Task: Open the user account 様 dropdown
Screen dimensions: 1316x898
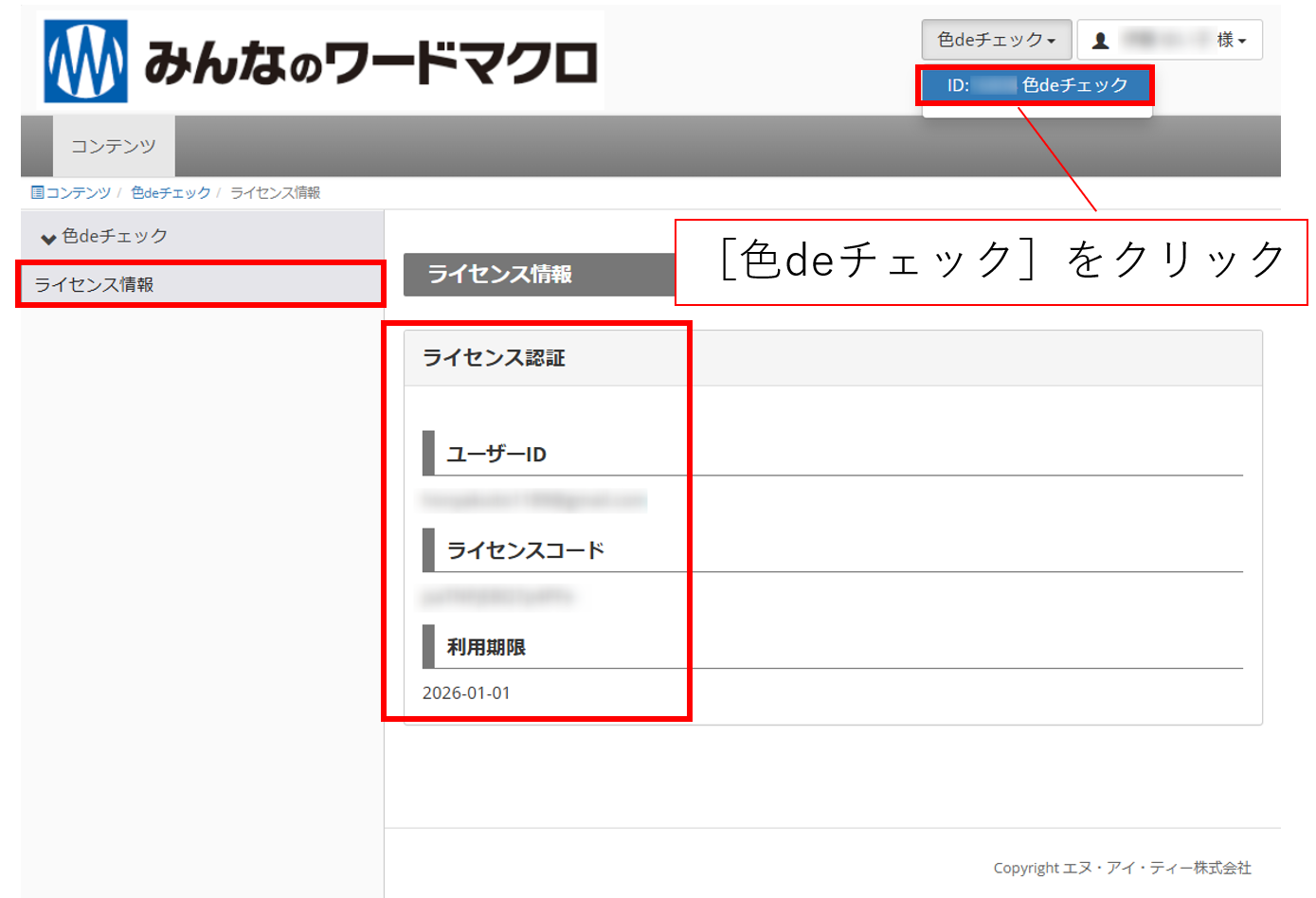Action: (x=1169, y=40)
